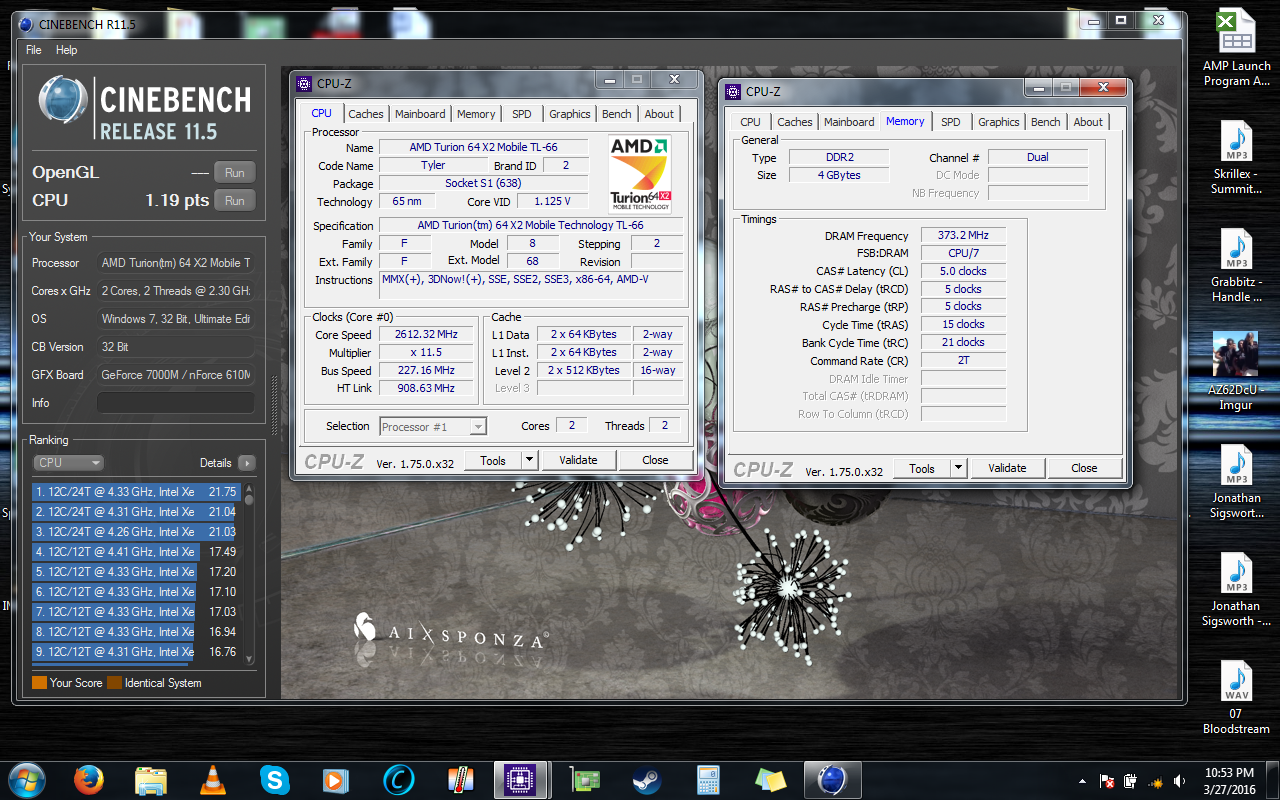Open the colorful stripes taskbar icon

pos(460,779)
